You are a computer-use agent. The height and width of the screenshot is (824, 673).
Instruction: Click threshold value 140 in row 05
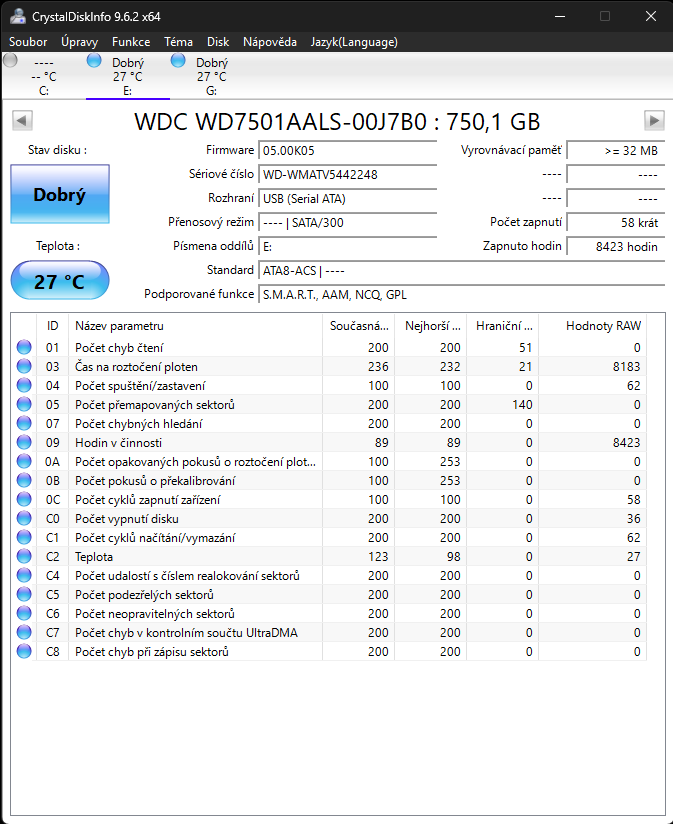click(522, 405)
